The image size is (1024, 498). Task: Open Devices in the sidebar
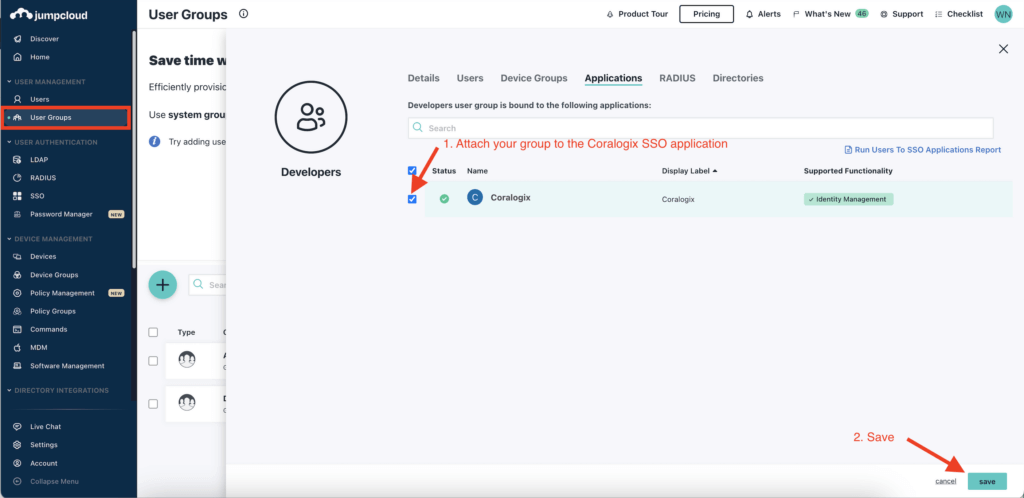pos(42,257)
